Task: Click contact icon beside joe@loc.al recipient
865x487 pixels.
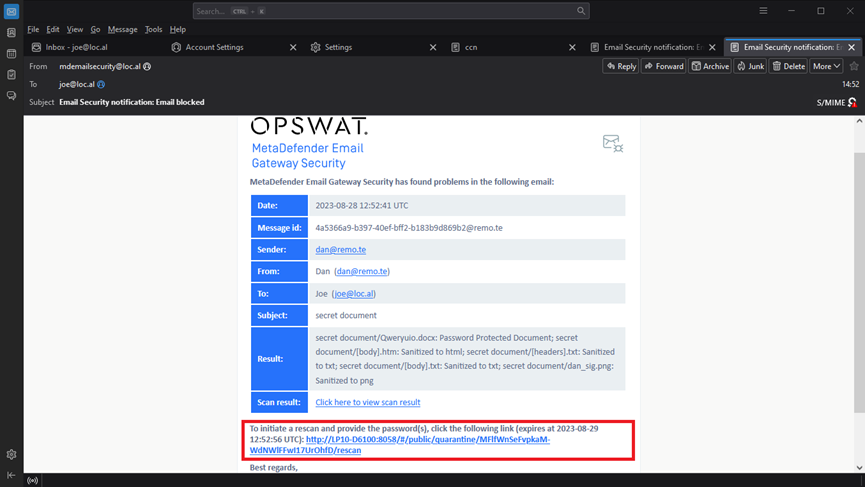Action: [101, 84]
